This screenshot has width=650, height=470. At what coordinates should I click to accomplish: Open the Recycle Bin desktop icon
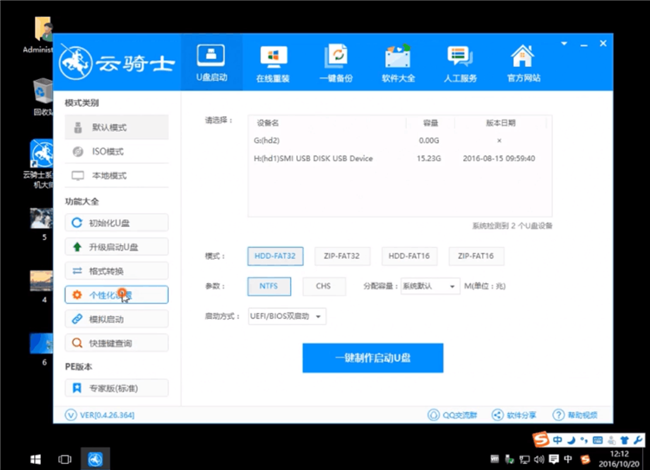43,97
